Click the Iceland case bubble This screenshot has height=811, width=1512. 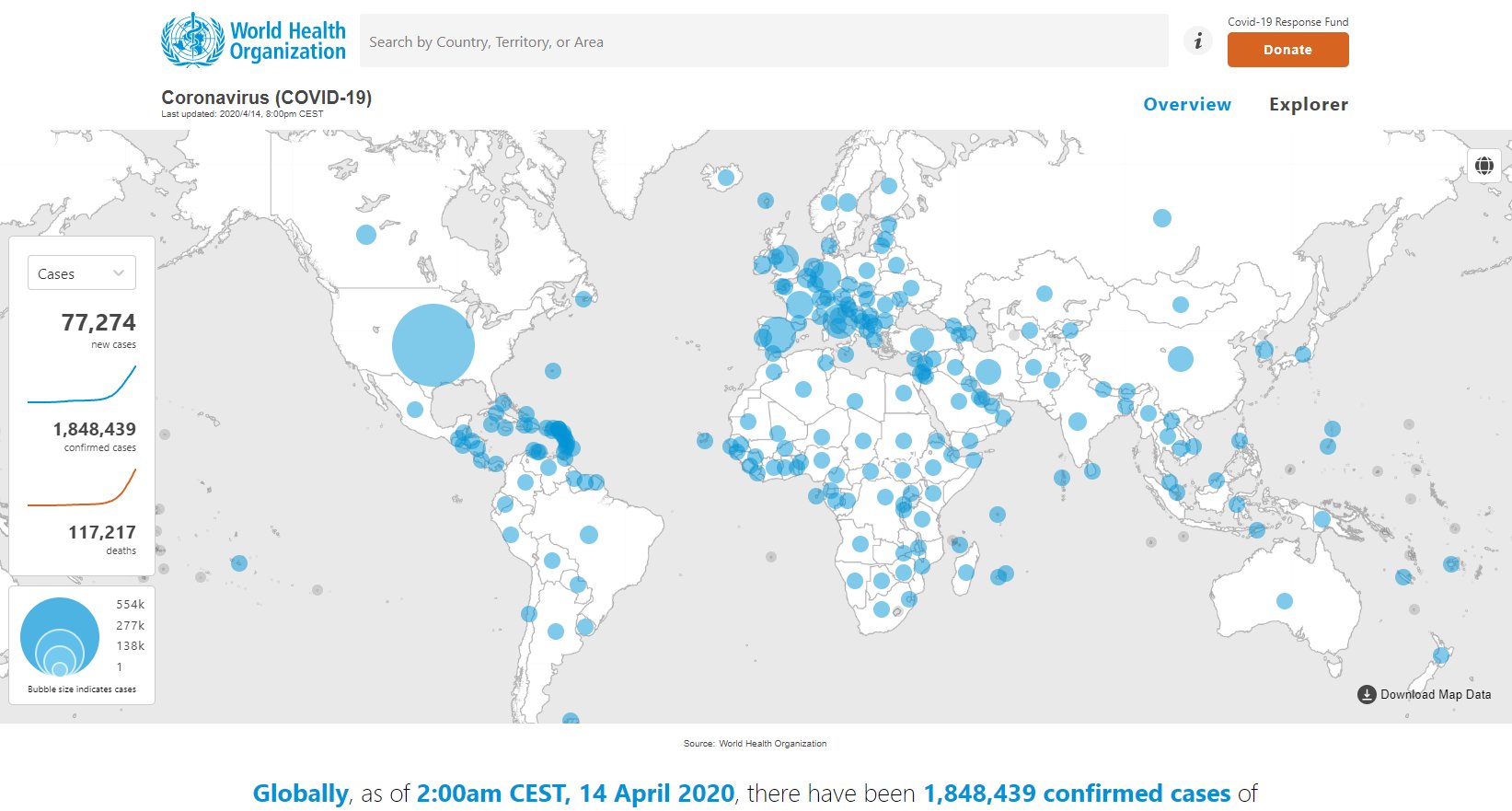point(725,178)
